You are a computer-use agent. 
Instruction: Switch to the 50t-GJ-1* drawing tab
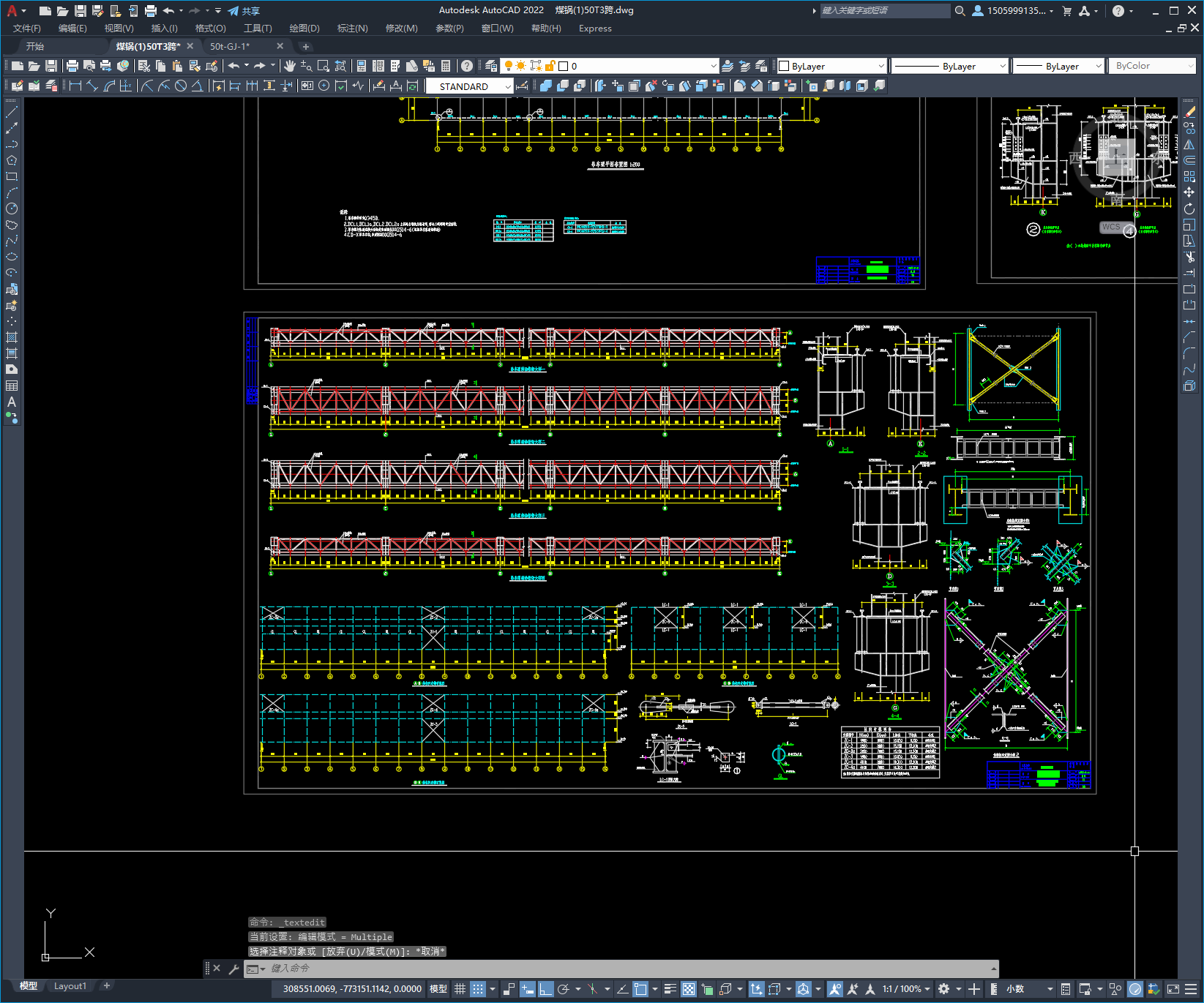click(230, 46)
